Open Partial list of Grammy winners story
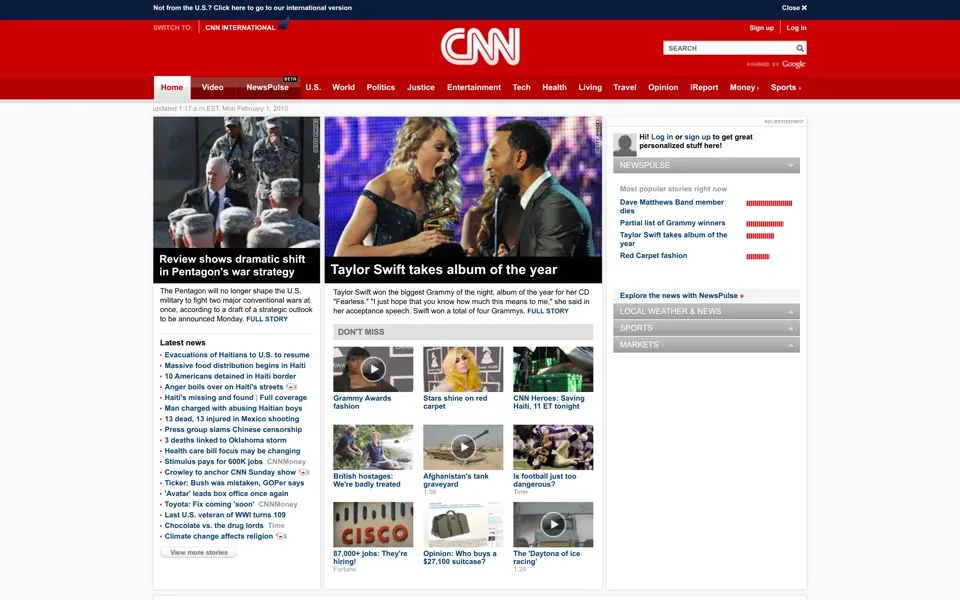 672,223
